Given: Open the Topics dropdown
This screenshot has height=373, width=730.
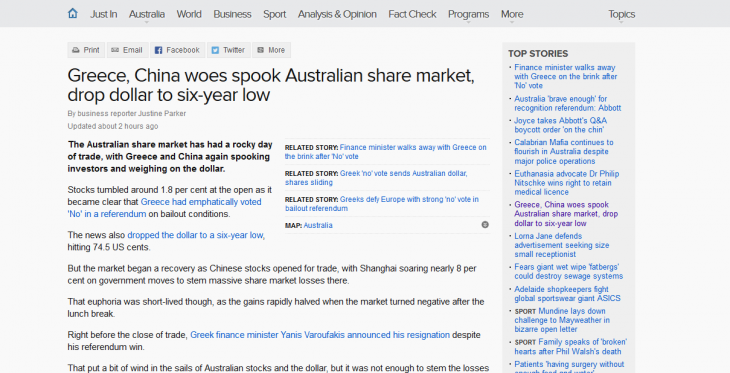Looking at the screenshot, I should coord(622,14).
